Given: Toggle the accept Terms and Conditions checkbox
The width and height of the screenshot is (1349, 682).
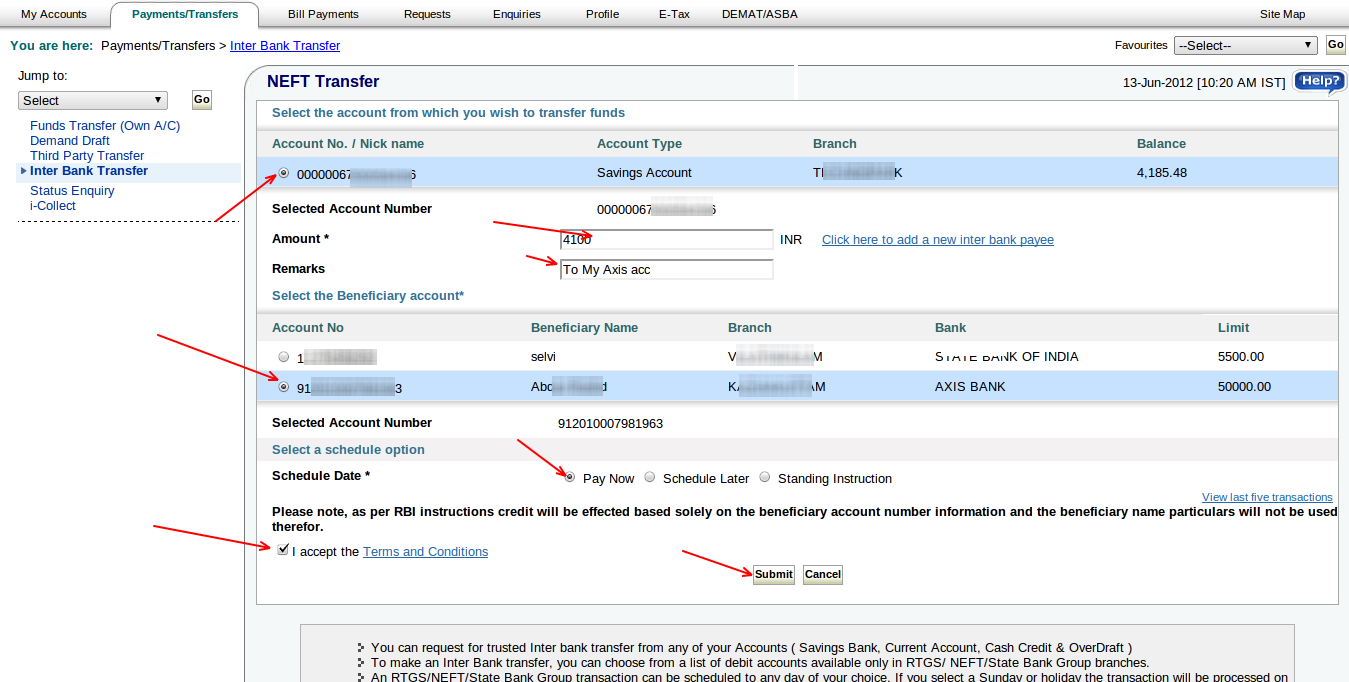Looking at the screenshot, I should 284,549.
